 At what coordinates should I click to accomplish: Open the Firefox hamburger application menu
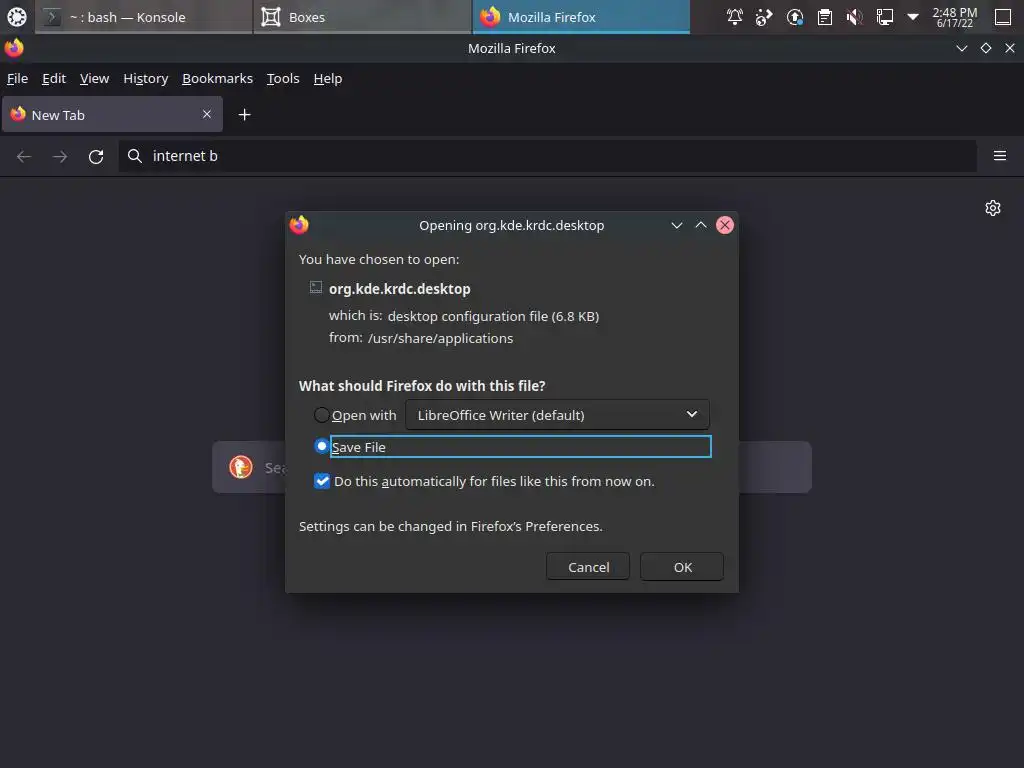point(1000,155)
